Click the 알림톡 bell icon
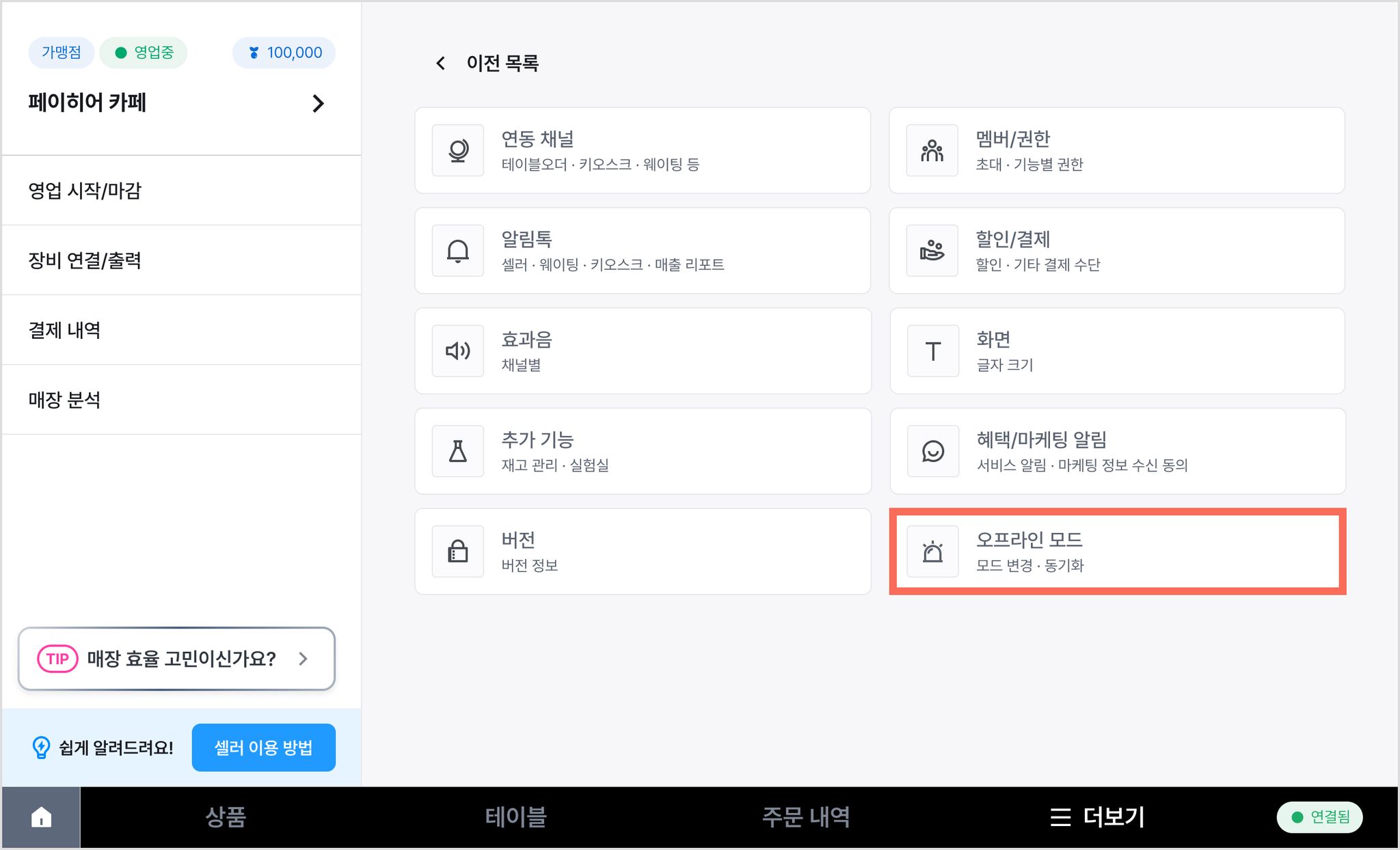 point(458,251)
